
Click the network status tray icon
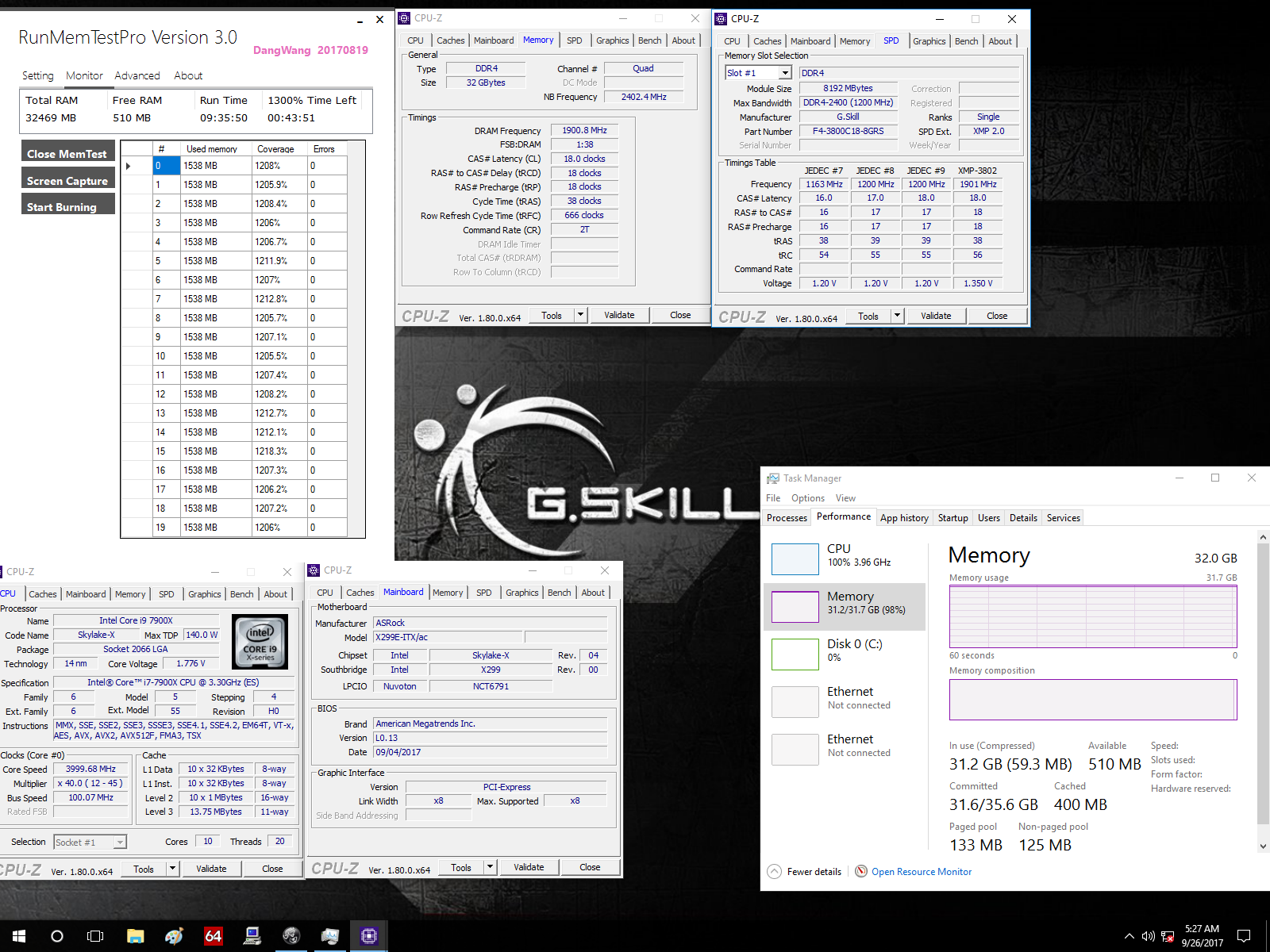point(1167,936)
